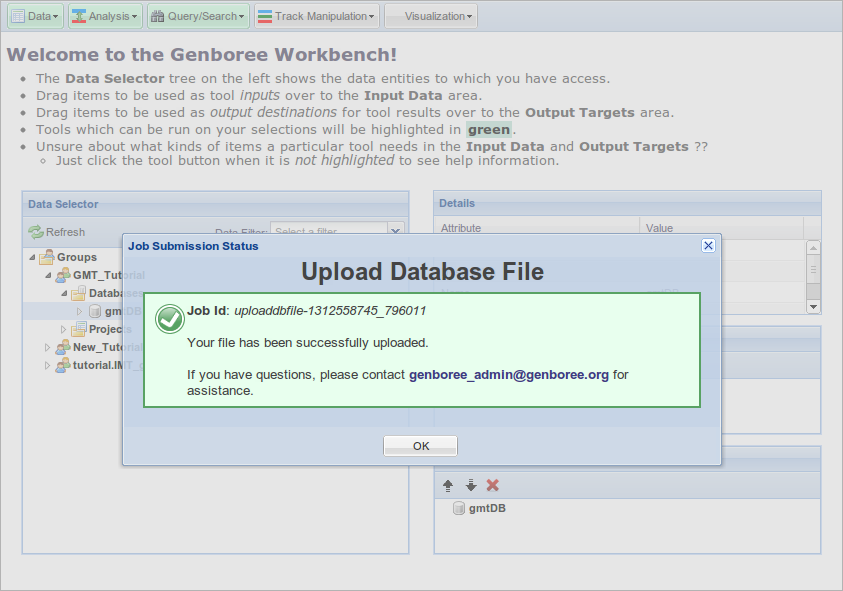Image resolution: width=843 pixels, height=591 pixels.
Task: Open the Visualization menu
Action: [431, 16]
